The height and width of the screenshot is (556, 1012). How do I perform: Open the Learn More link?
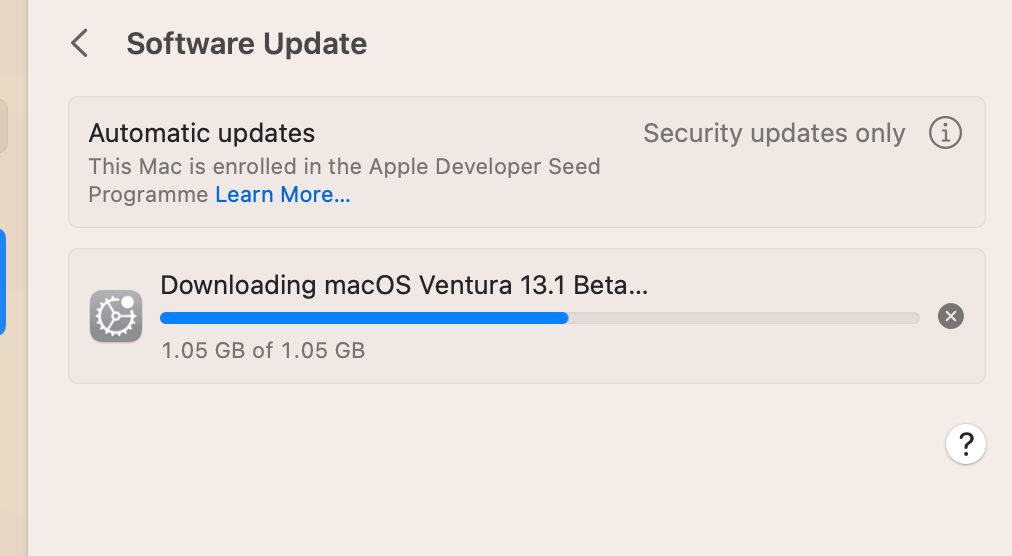[x=283, y=195]
